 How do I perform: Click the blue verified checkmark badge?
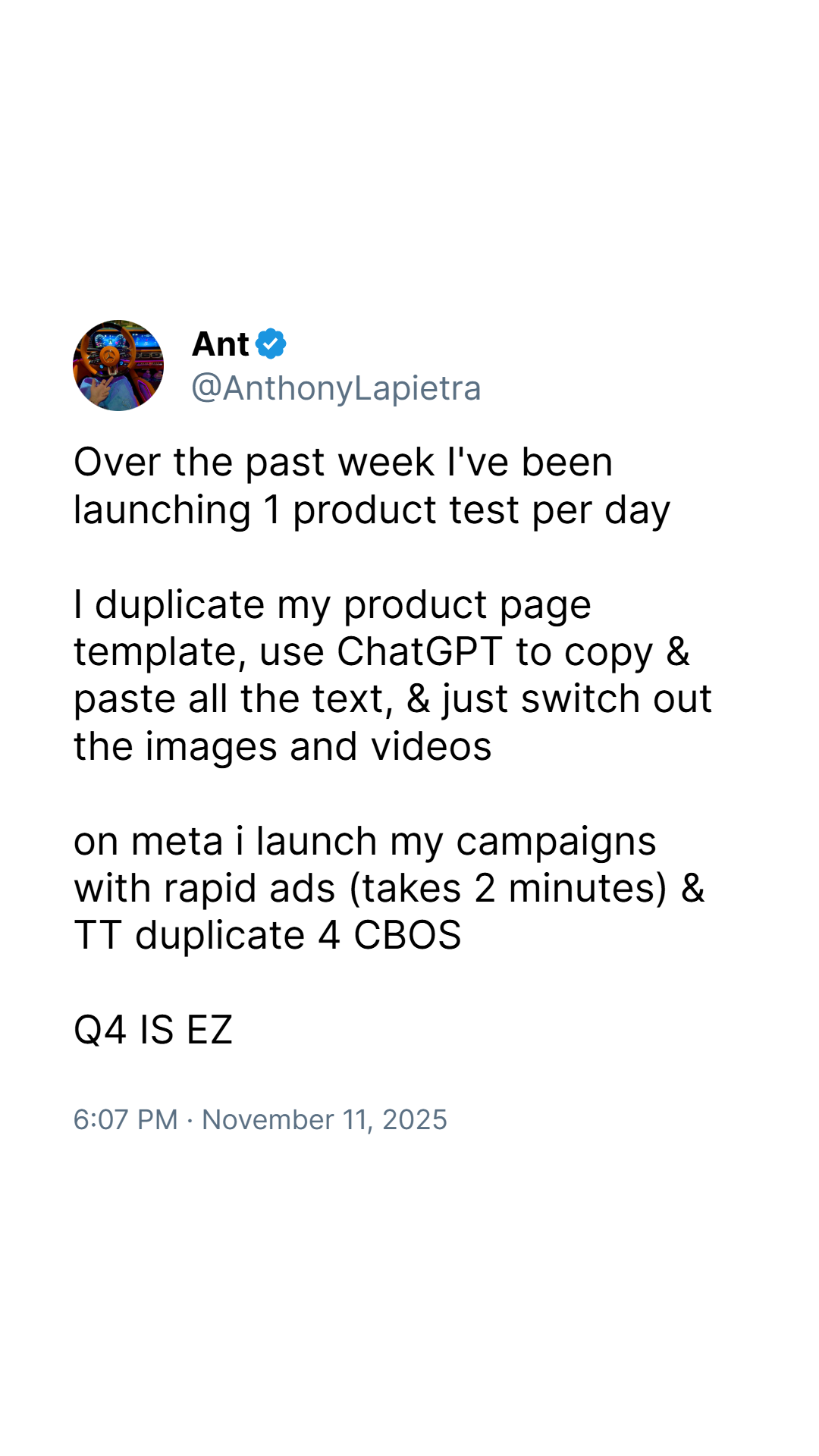[271, 344]
